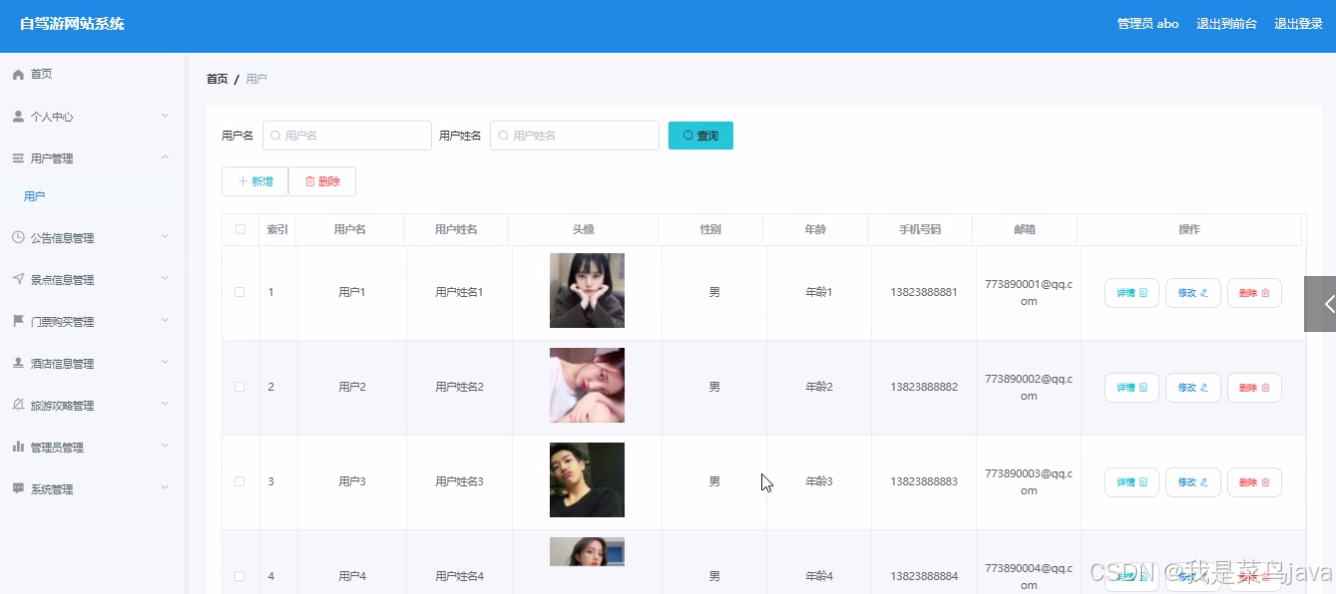This screenshot has height=594, width=1336.
Task: Click the flag icon next to 门票购买管理
Action: (x=18, y=322)
